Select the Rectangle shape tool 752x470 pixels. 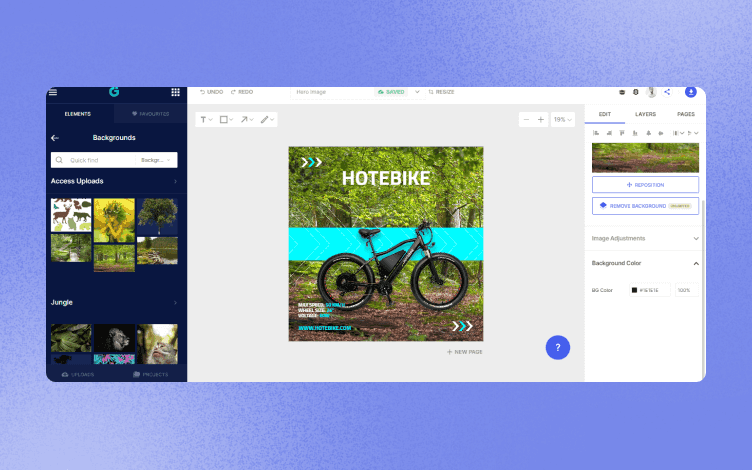click(x=223, y=119)
